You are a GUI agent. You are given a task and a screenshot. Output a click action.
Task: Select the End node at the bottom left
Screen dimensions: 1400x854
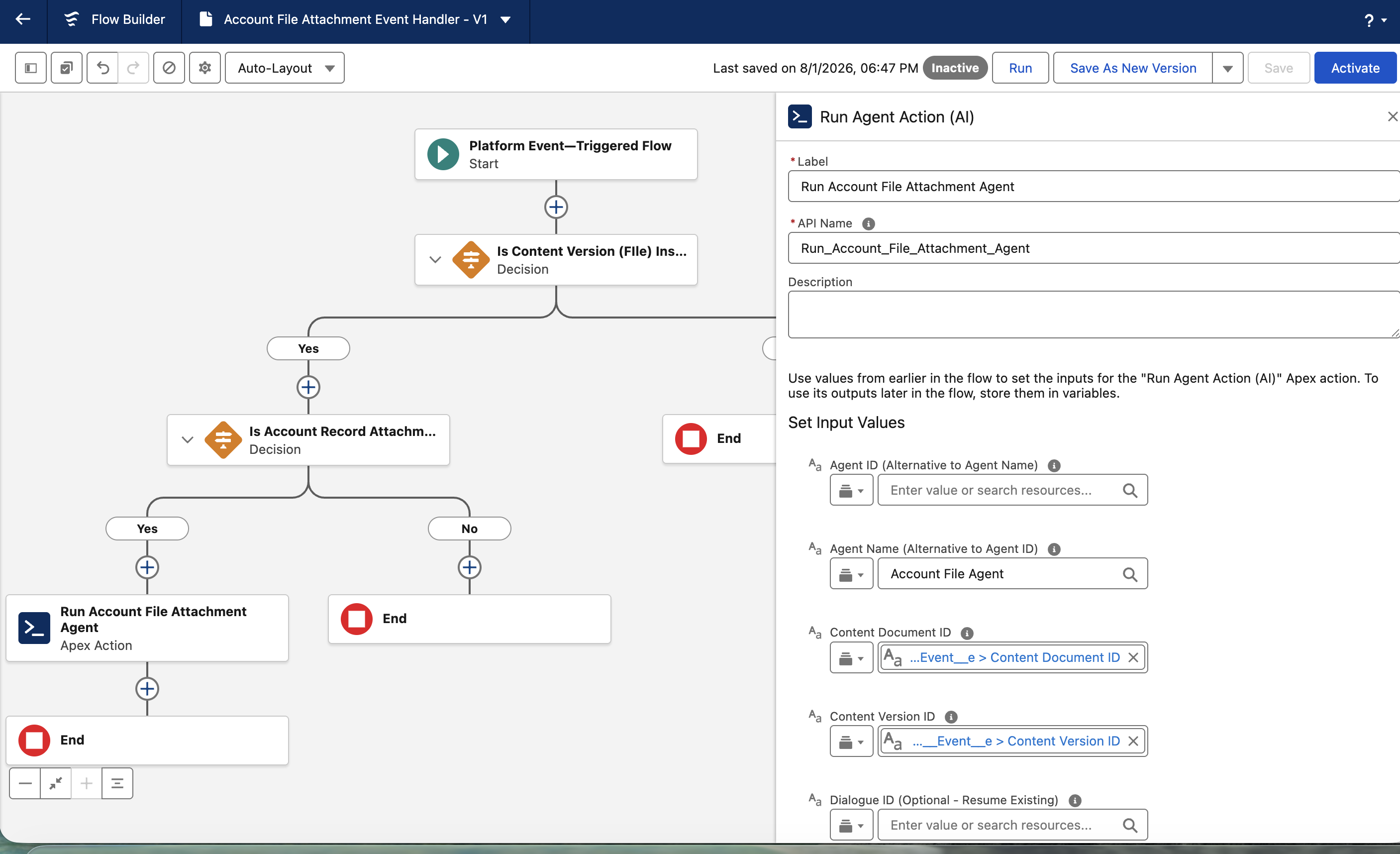(x=147, y=741)
